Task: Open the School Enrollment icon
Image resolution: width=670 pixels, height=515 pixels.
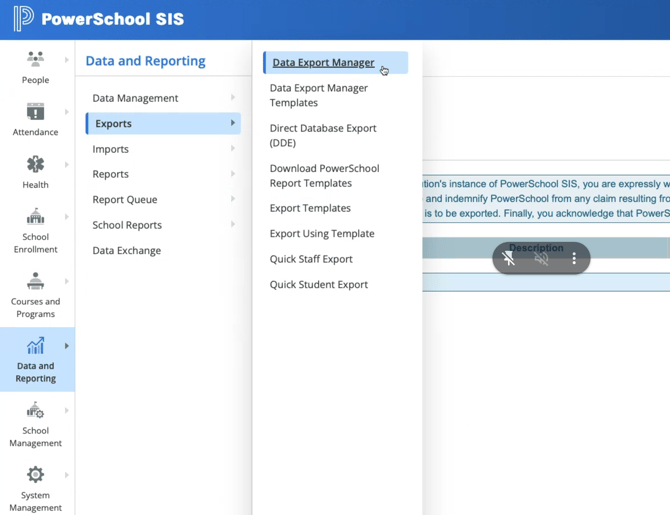Action: point(35,217)
